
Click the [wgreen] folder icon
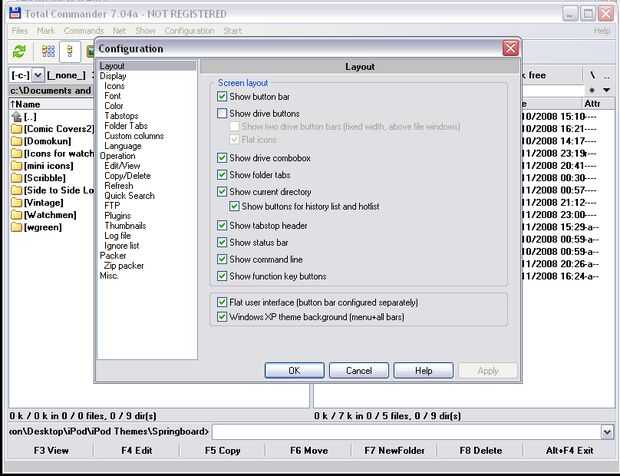point(16,227)
